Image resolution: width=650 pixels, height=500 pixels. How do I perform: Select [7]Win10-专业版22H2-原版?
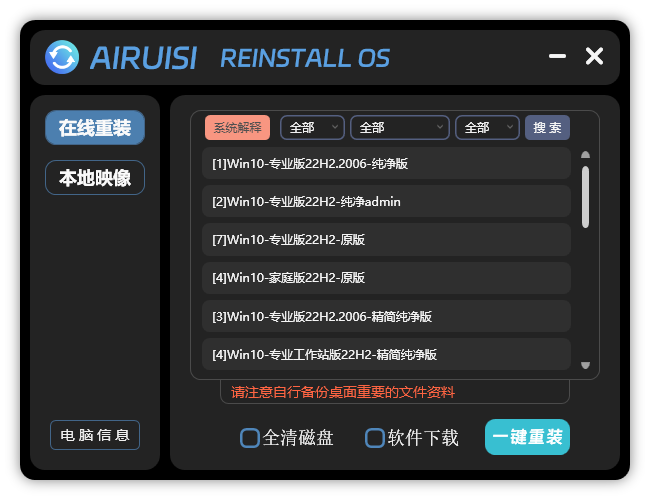386,240
